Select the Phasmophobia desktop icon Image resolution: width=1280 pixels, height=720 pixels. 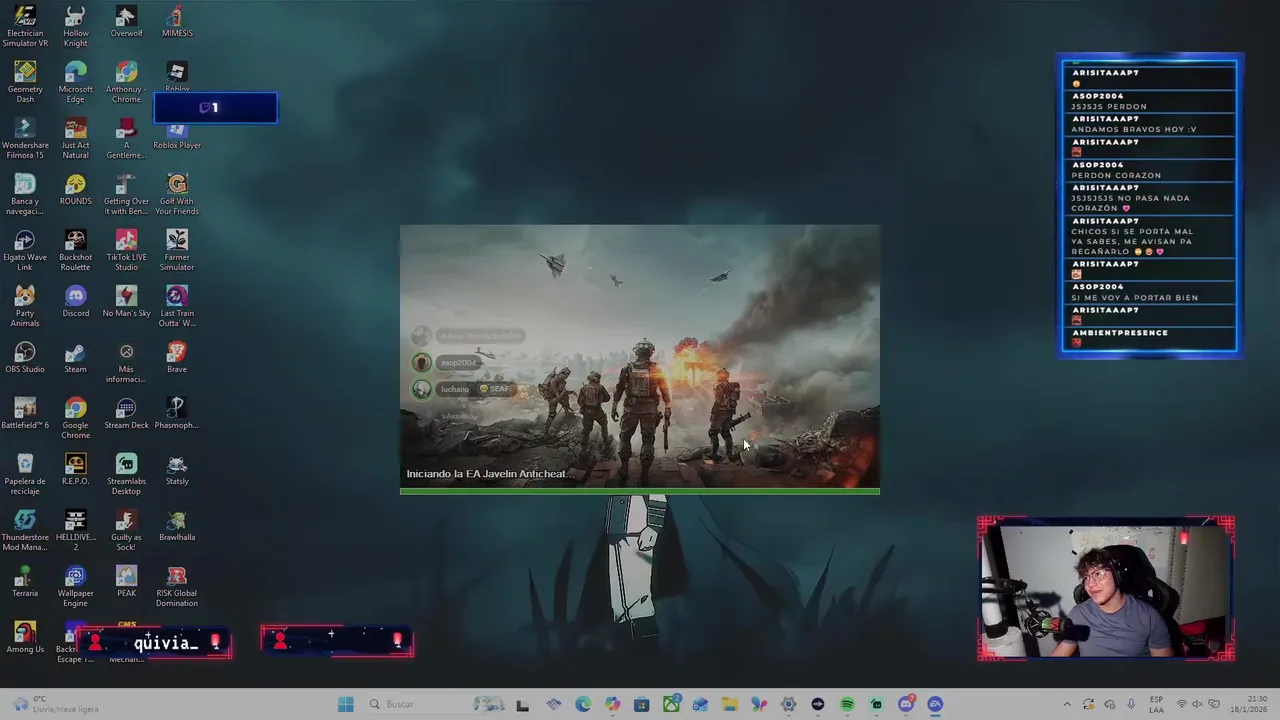tap(177, 414)
